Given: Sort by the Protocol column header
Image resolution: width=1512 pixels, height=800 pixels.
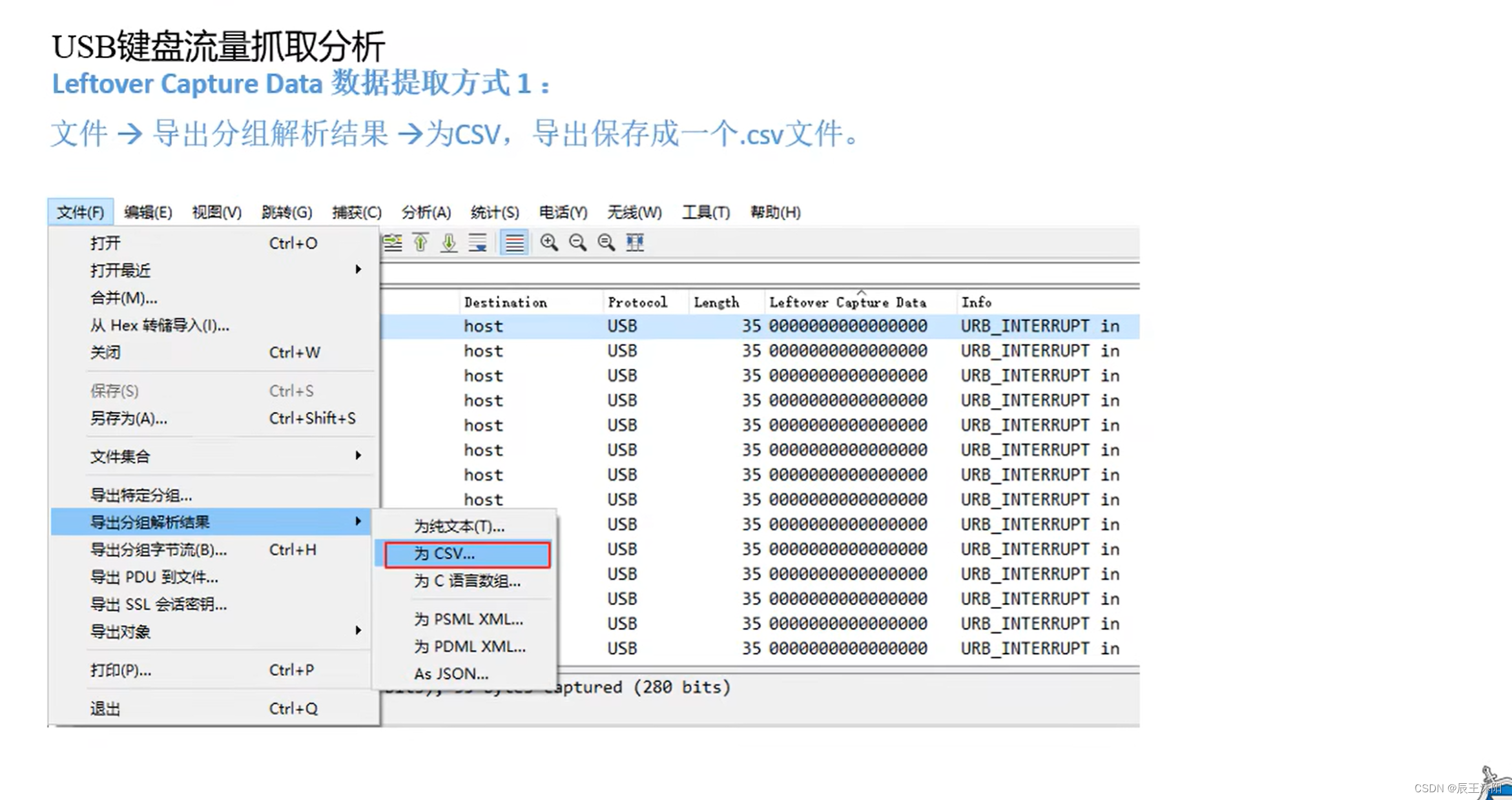Looking at the screenshot, I should [x=645, y=302].
